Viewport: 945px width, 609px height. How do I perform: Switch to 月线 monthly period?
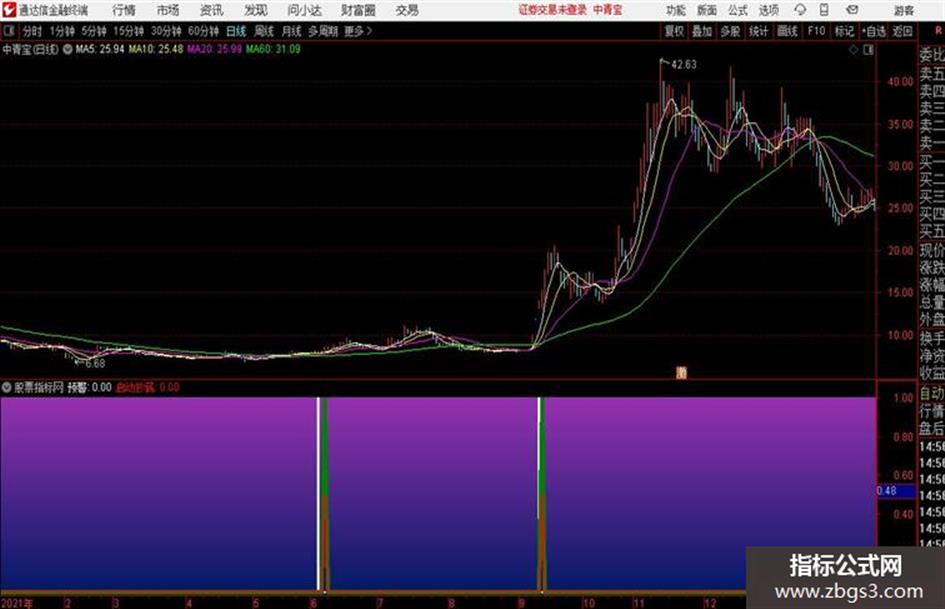click(x=292, y=31)
